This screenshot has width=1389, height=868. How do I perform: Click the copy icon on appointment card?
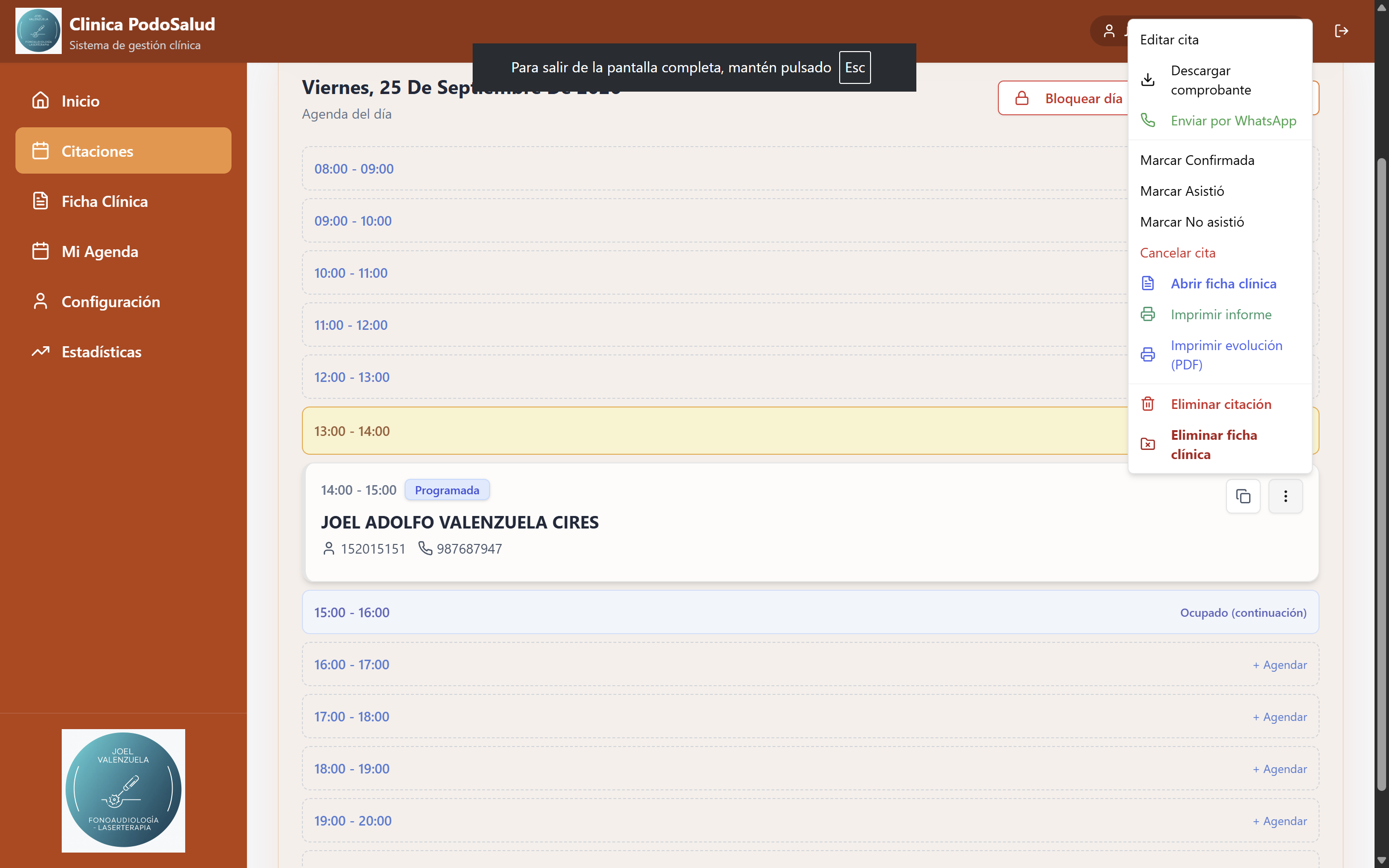(1243, 496)
